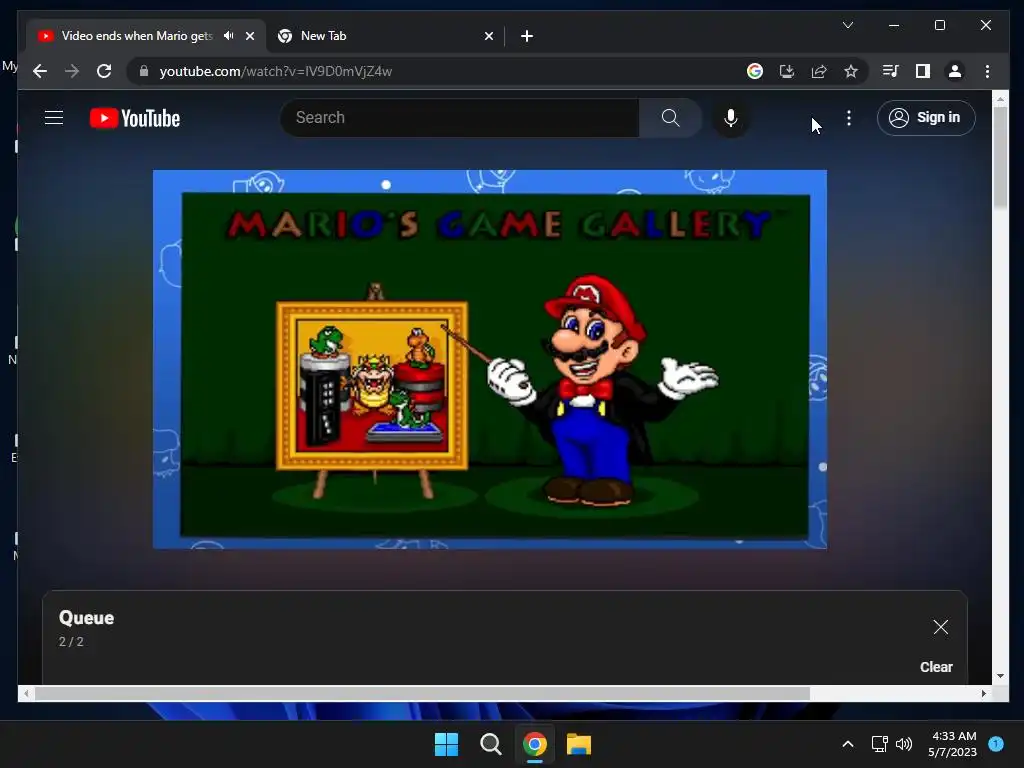
Task: Open a new browser tab
Action: pos(527,36)
